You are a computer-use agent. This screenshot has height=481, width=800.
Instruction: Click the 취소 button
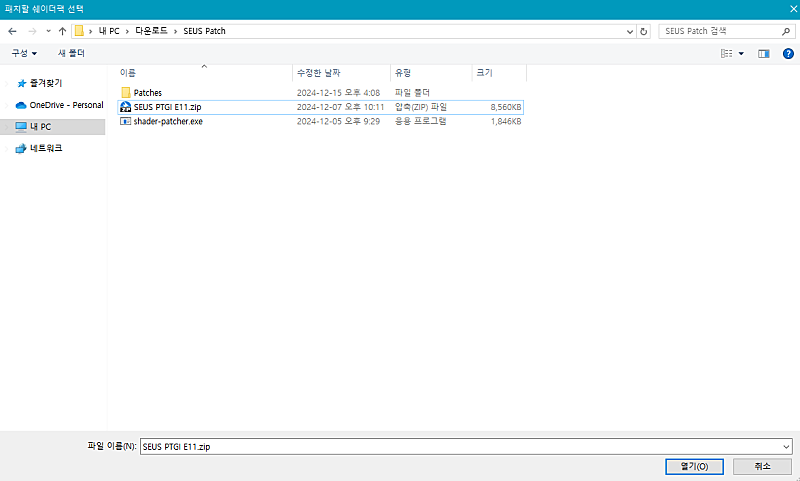point(762,466)
